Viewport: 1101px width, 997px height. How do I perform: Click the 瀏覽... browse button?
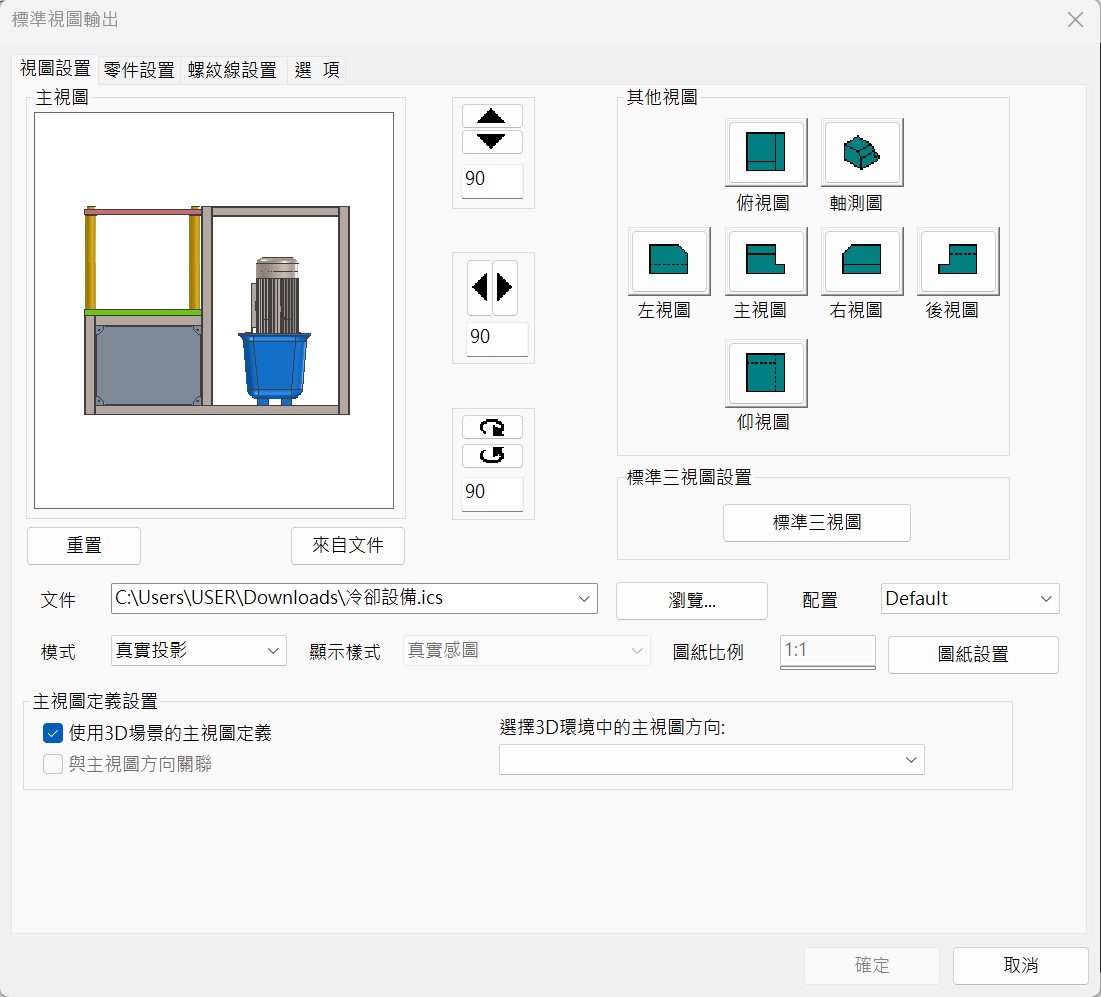[x=691, y=600]
